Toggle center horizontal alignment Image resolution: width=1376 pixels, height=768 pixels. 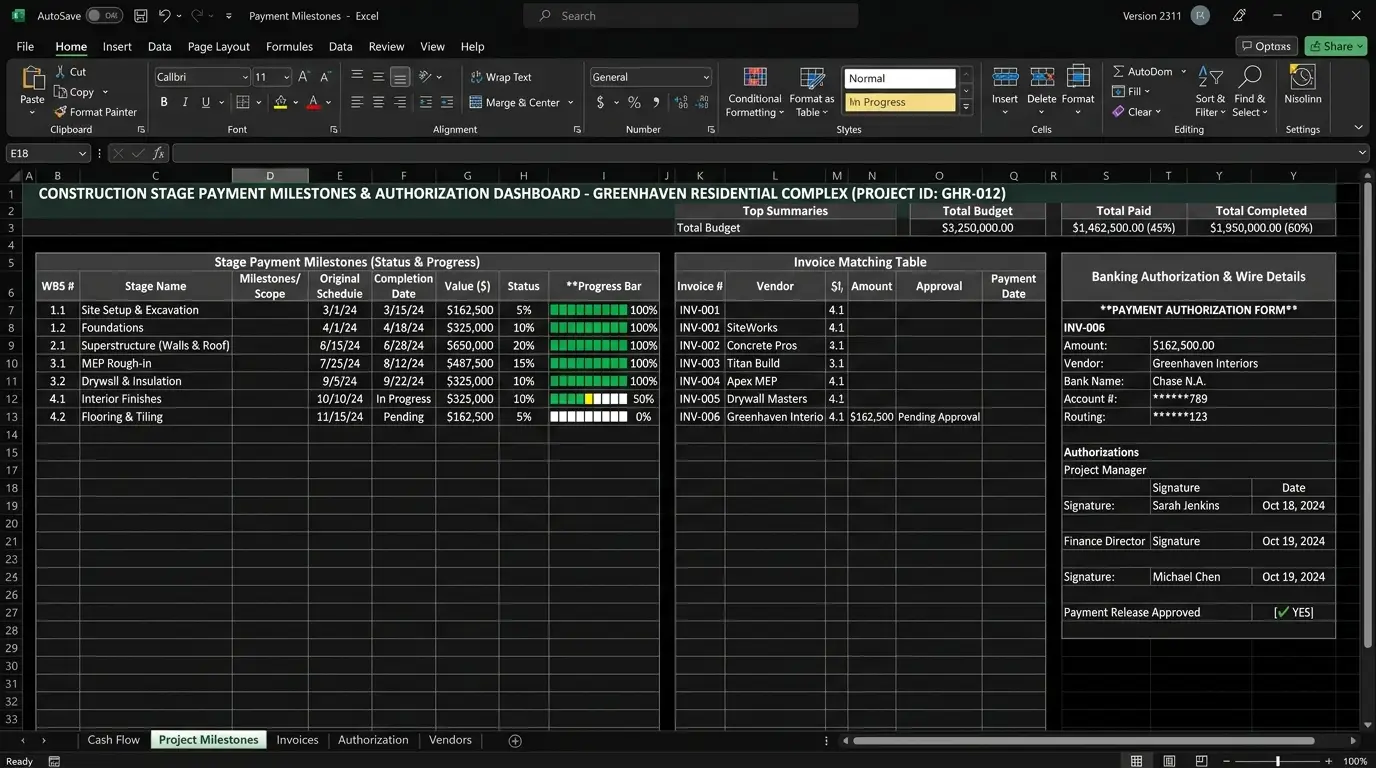click(378, 102)
